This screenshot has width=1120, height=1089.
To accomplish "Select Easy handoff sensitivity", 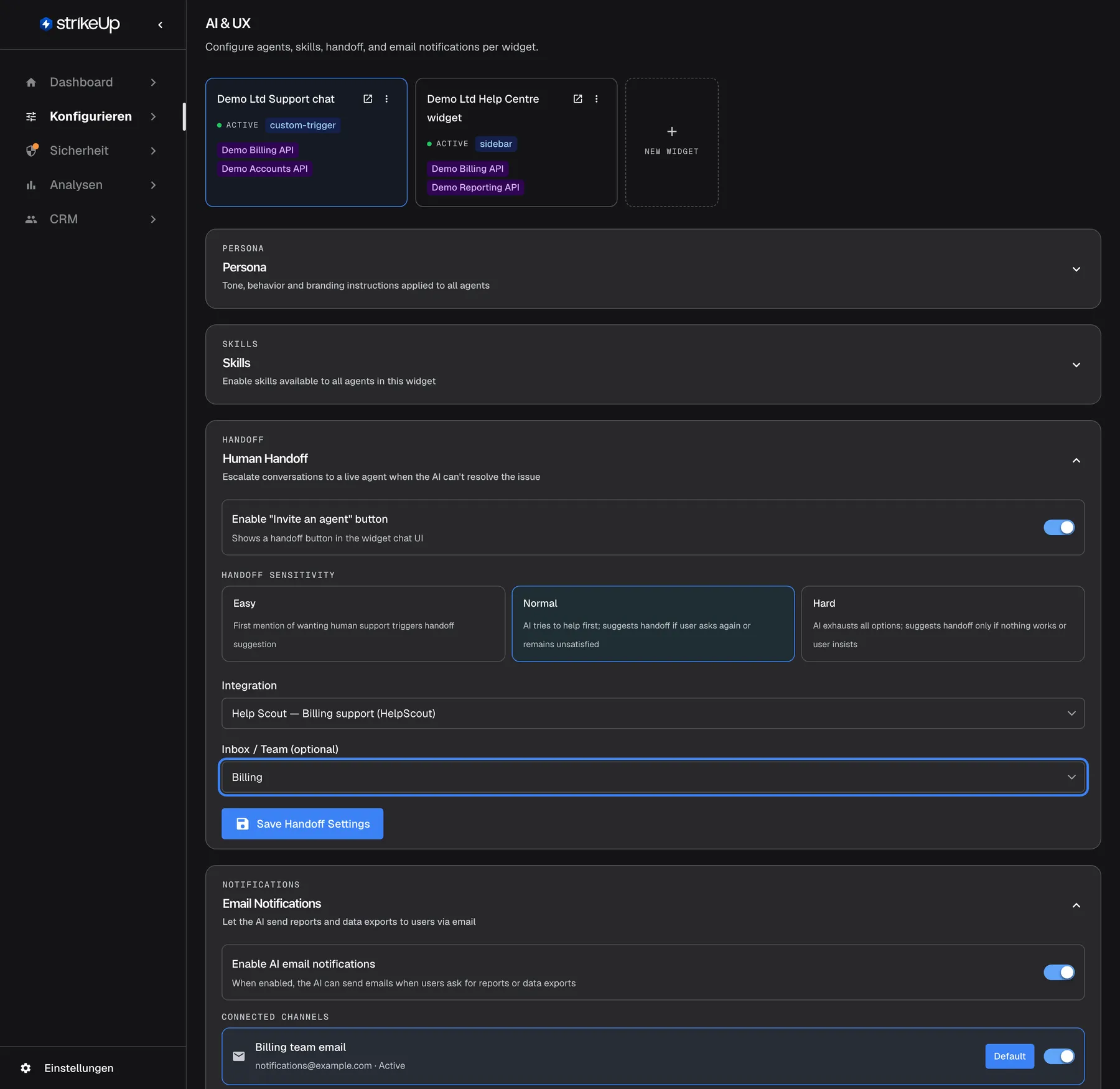I will pos(363,624).
